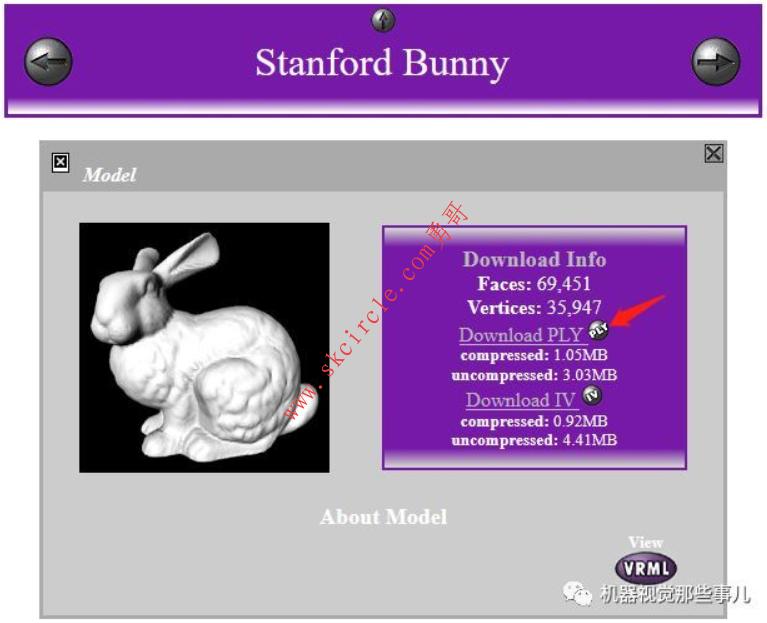This screenshot has height=623, width=767.
Task: Click the compressed: 1.05MB text
Action: pyautogui.click(x=534, y=355)
